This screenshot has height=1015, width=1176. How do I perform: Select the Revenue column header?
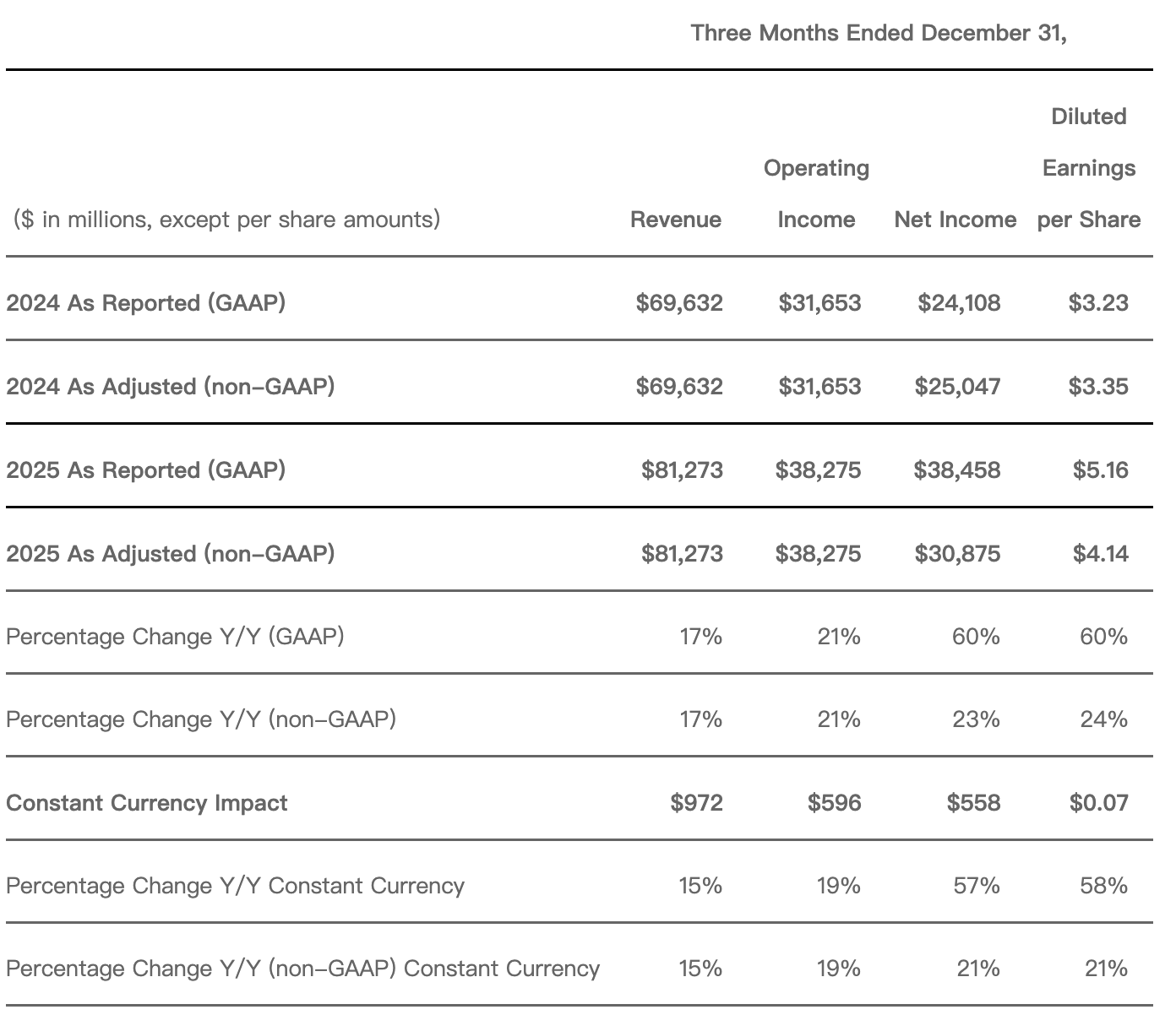tap(675, 220)
